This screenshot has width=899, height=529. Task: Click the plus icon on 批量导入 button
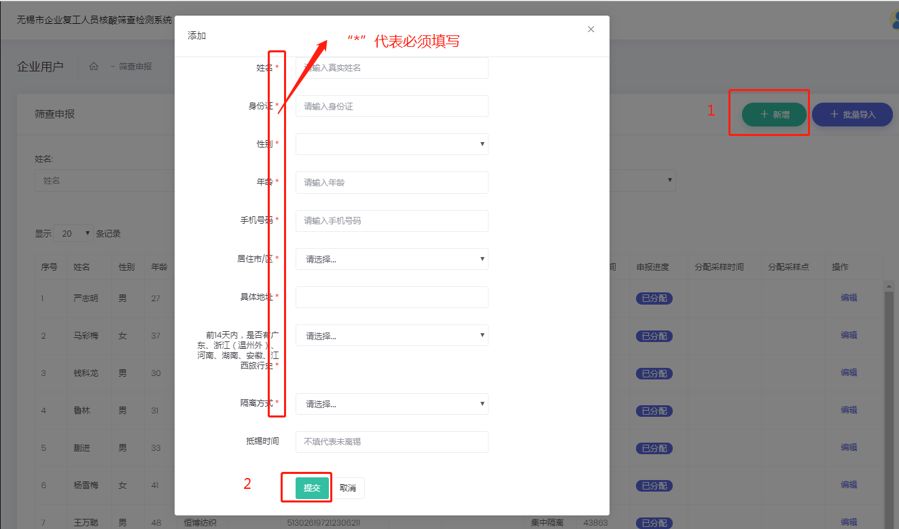pos(833,115)
